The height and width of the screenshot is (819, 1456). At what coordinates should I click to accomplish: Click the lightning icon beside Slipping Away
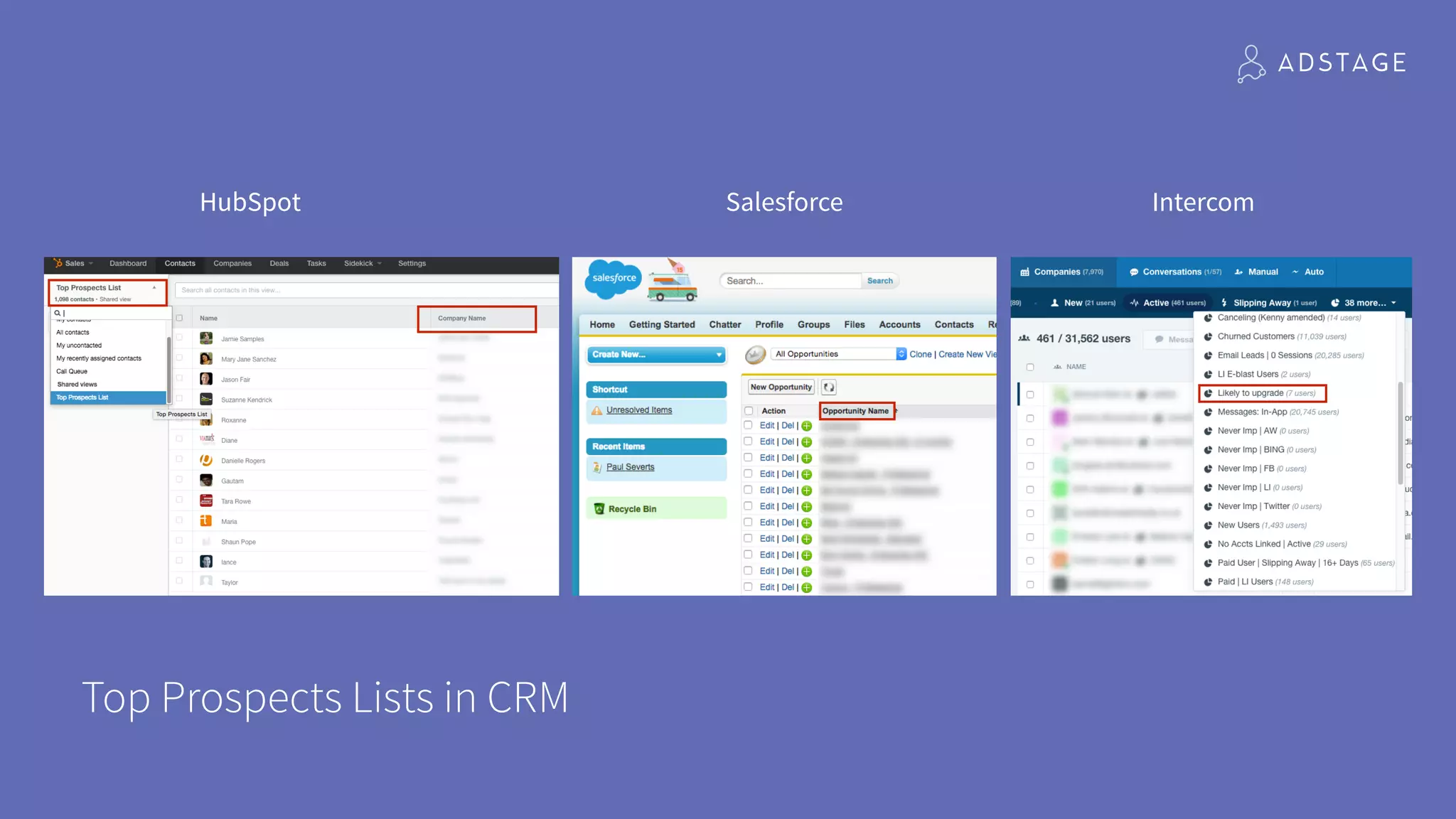(1224, 303)
